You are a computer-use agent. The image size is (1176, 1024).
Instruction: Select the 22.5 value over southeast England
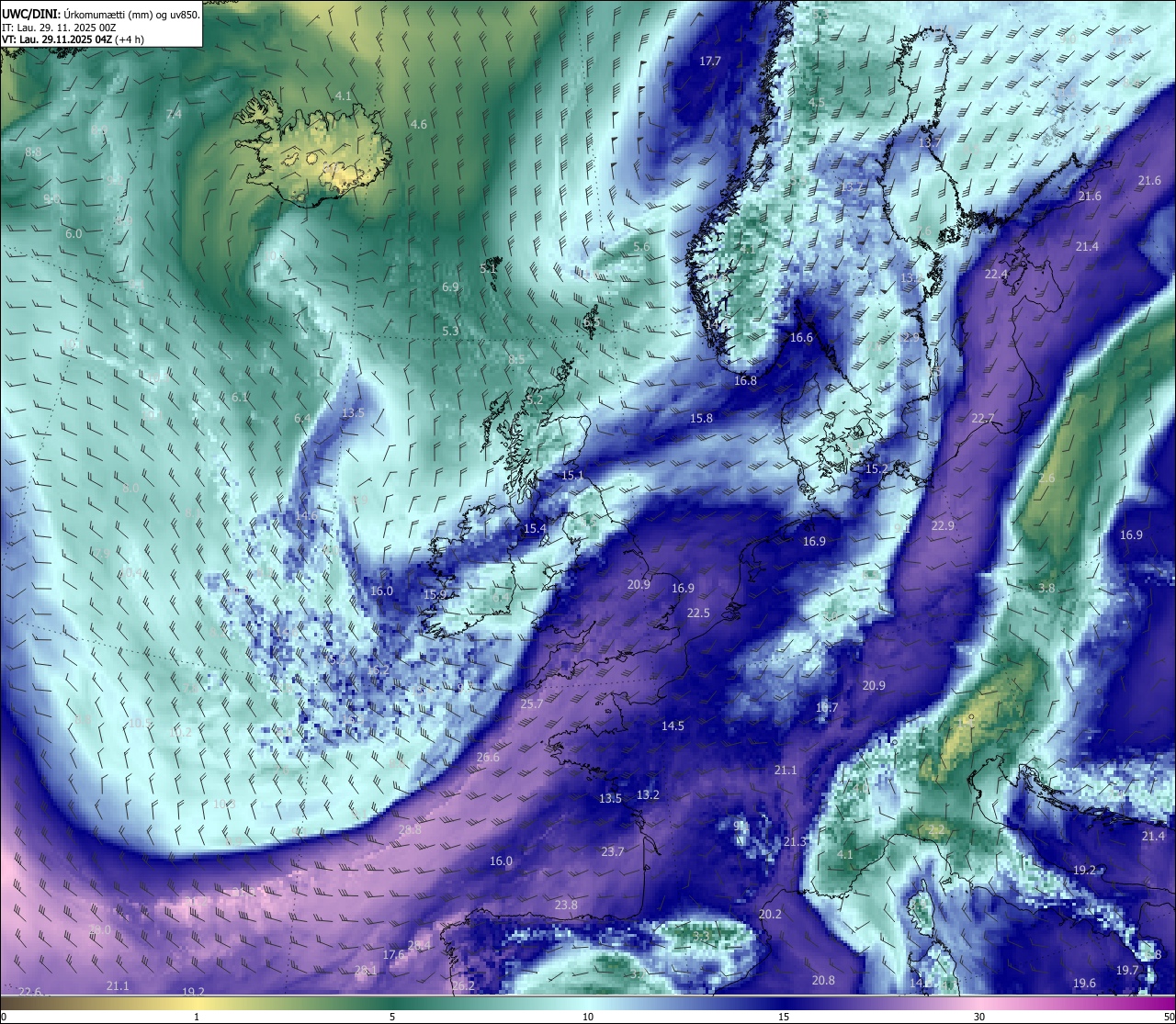698,613
